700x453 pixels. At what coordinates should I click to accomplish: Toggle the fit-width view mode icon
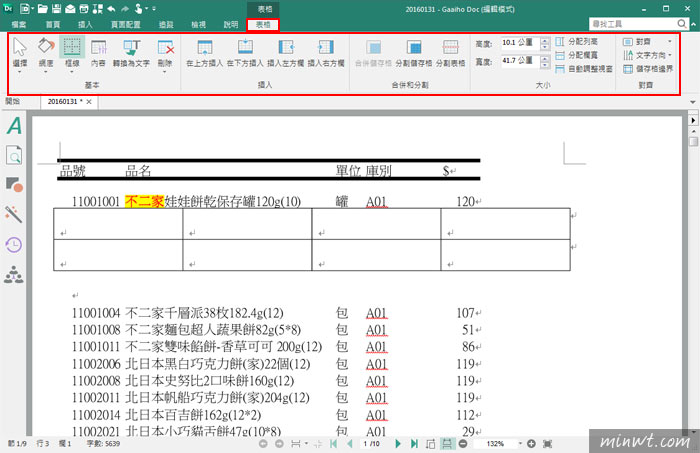(446, 444)
